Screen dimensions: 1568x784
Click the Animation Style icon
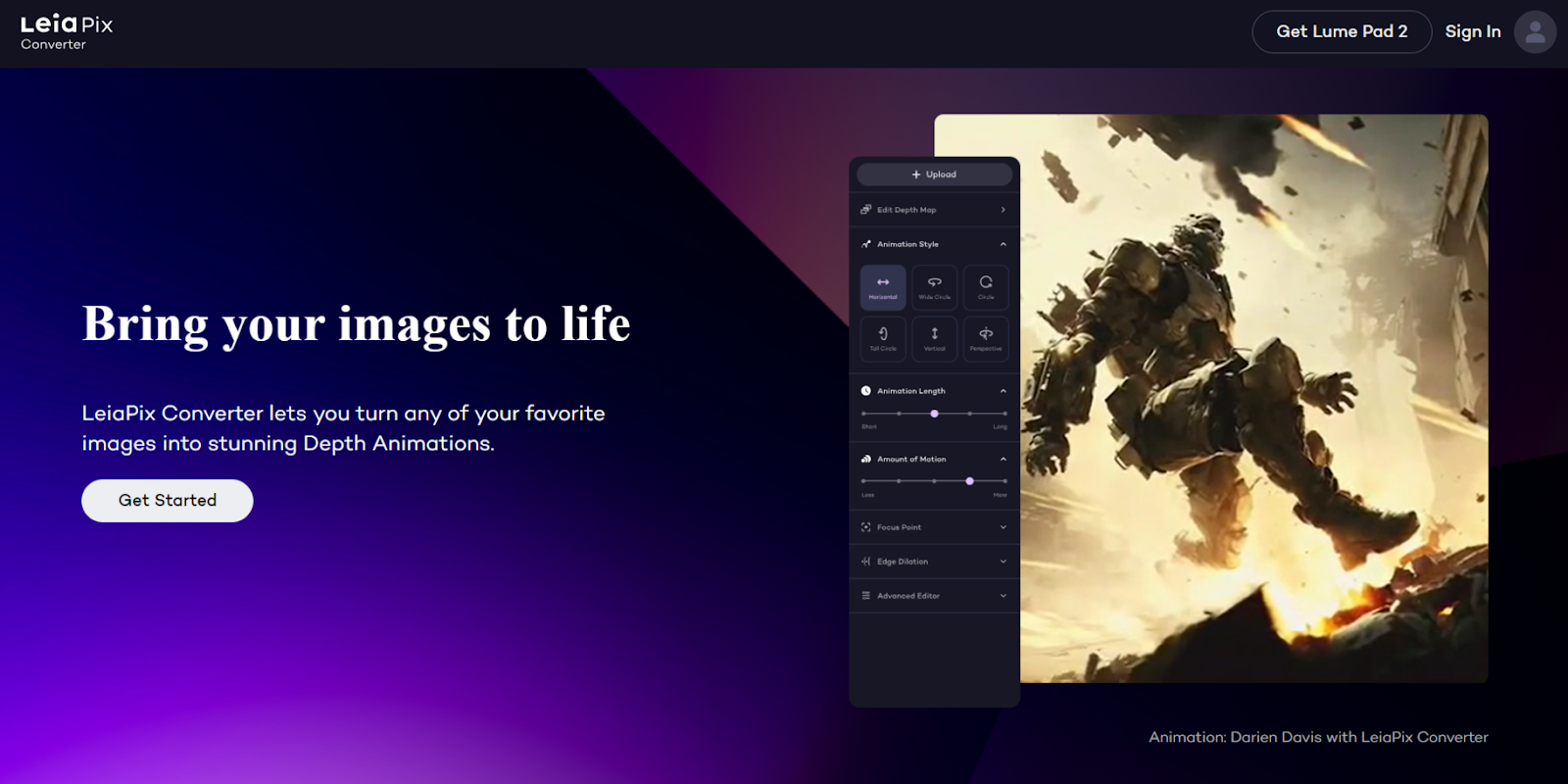point(865,244)
